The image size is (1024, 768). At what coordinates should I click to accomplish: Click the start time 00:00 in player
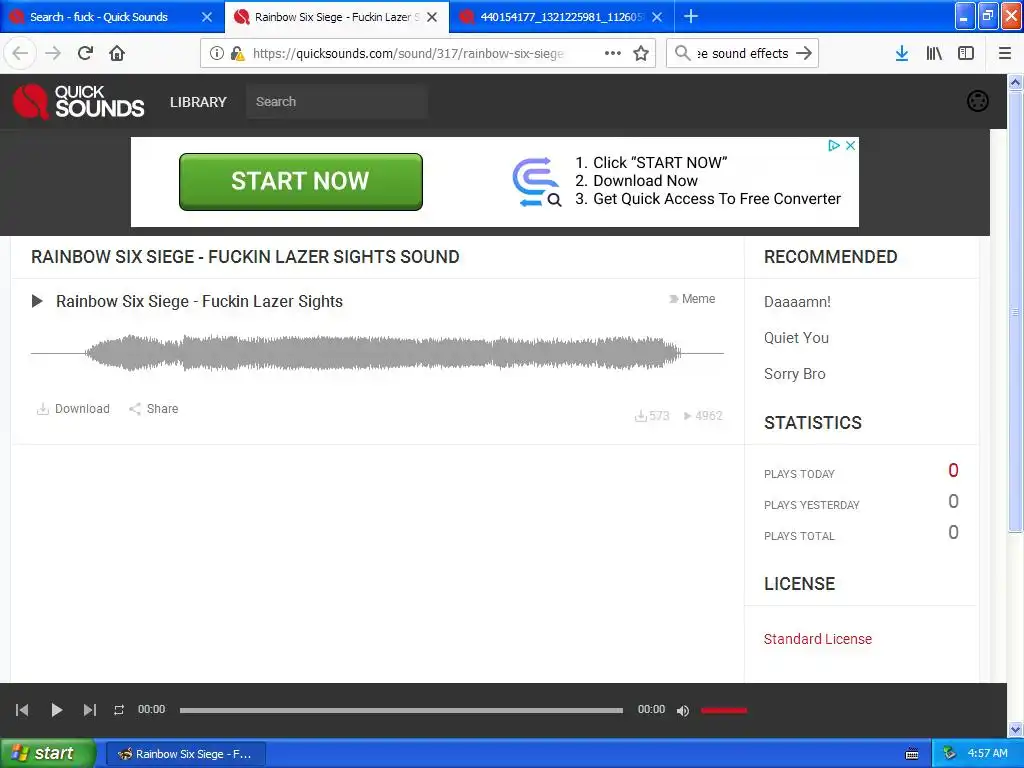(x=152, y=710)
